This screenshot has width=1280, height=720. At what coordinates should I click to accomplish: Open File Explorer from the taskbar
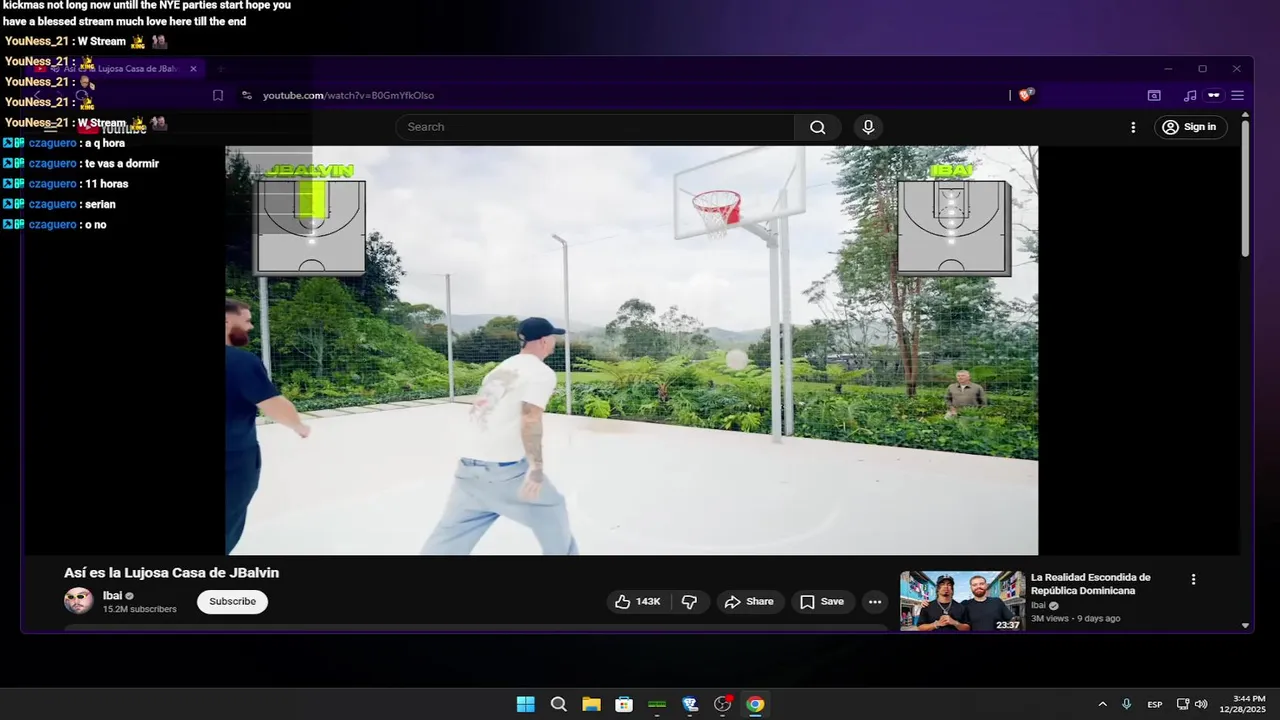click(591, 704)
